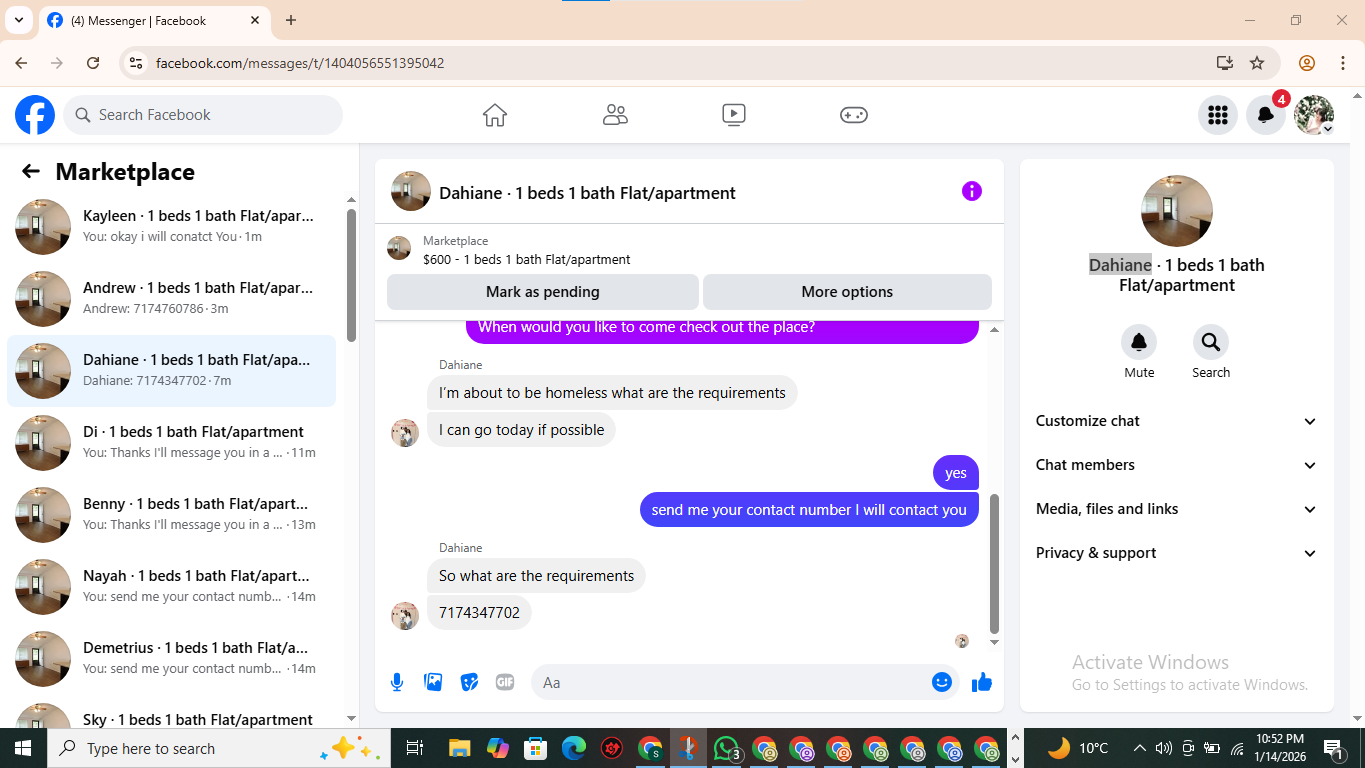Open WhatsApp from taskbar
Viewport: 1365px width, 768px height.
[x=726, y=748]
